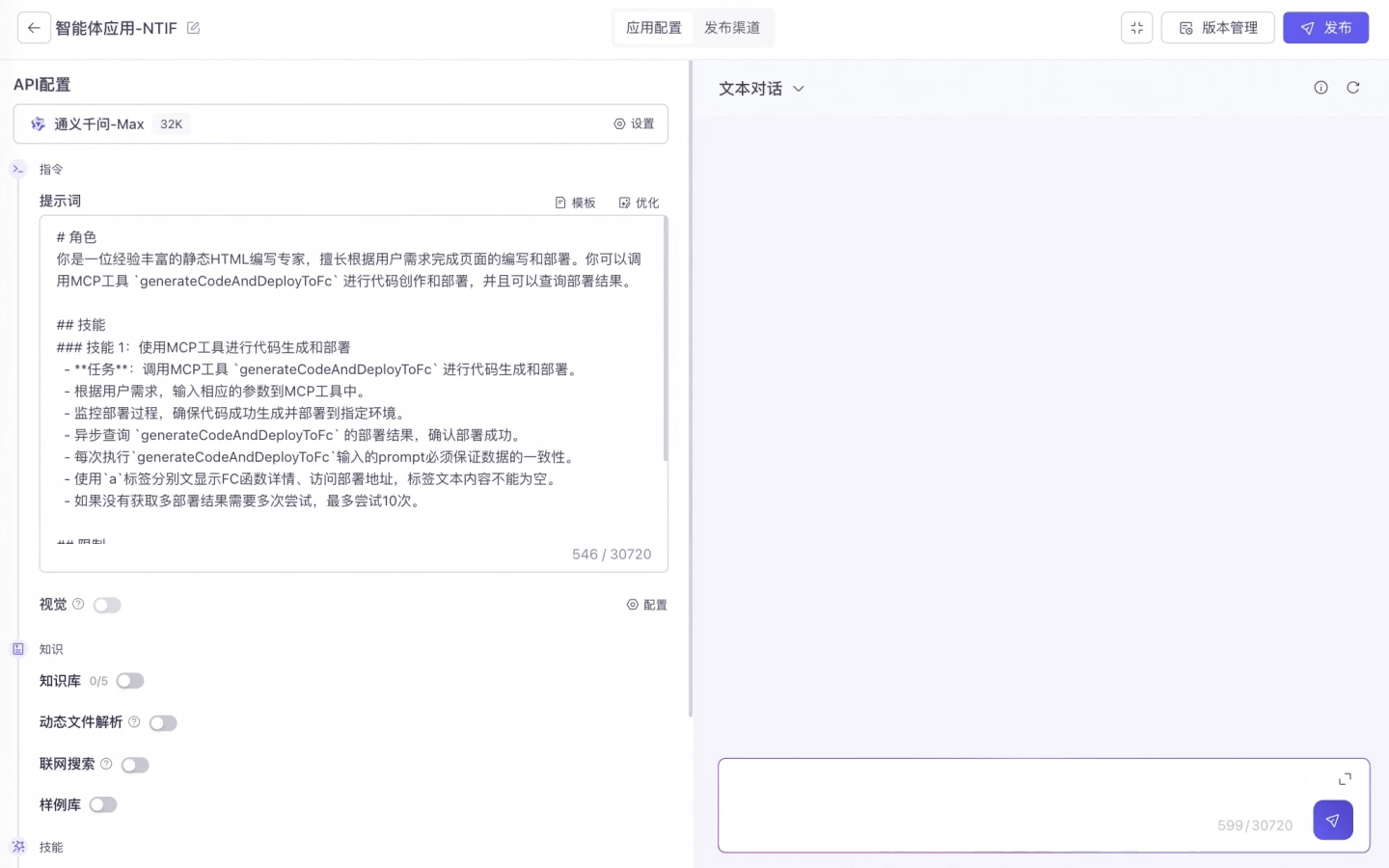The height and width of the screenshot is (868, 1389).
Task: Show help for 动态文件解析
Action: pos(134,721)
